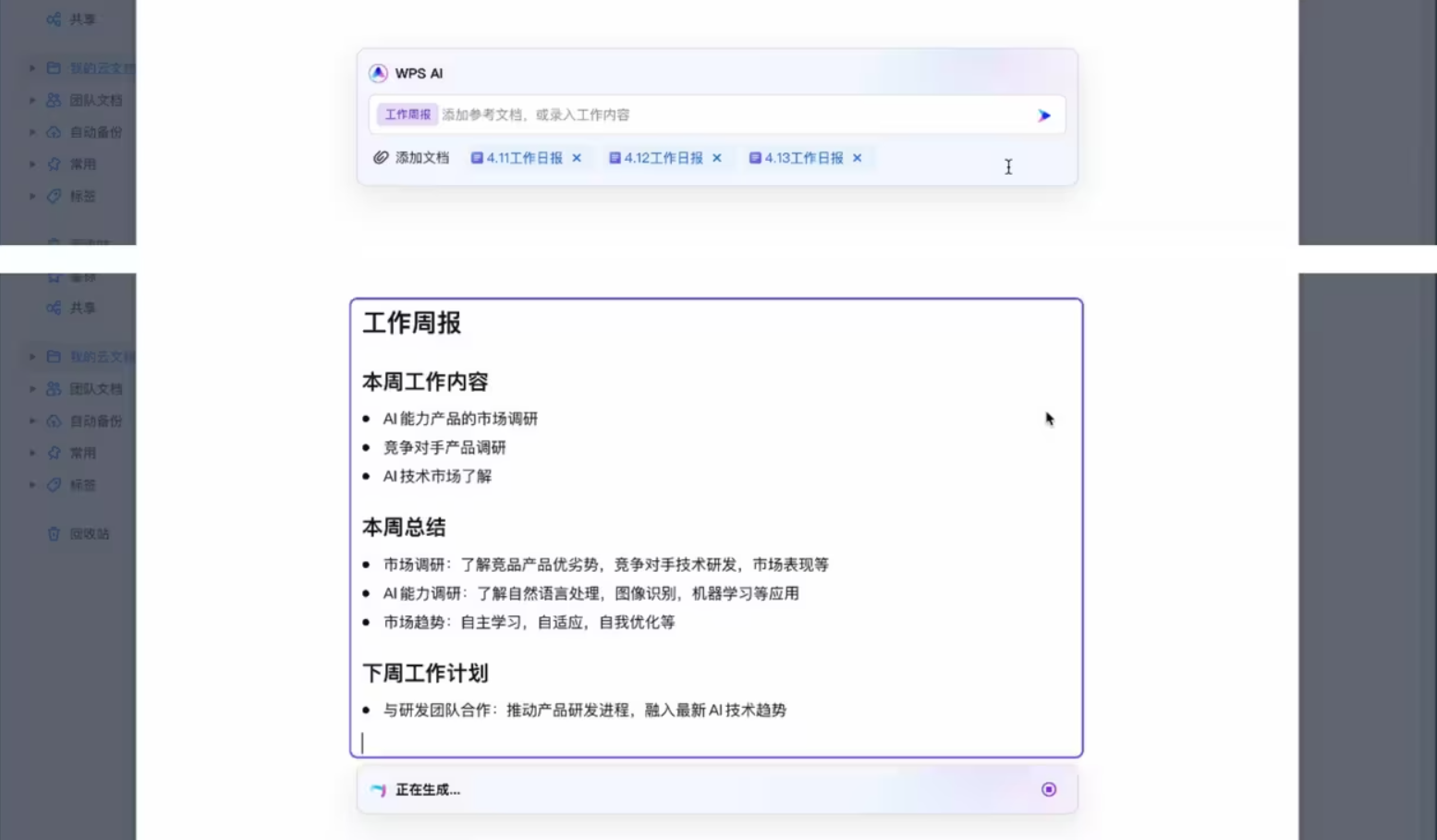This screenshot has height=840, width=1437.
Task: Open 常用 in sidebar beside WPS AI prompt
Action: click(83, 164)
